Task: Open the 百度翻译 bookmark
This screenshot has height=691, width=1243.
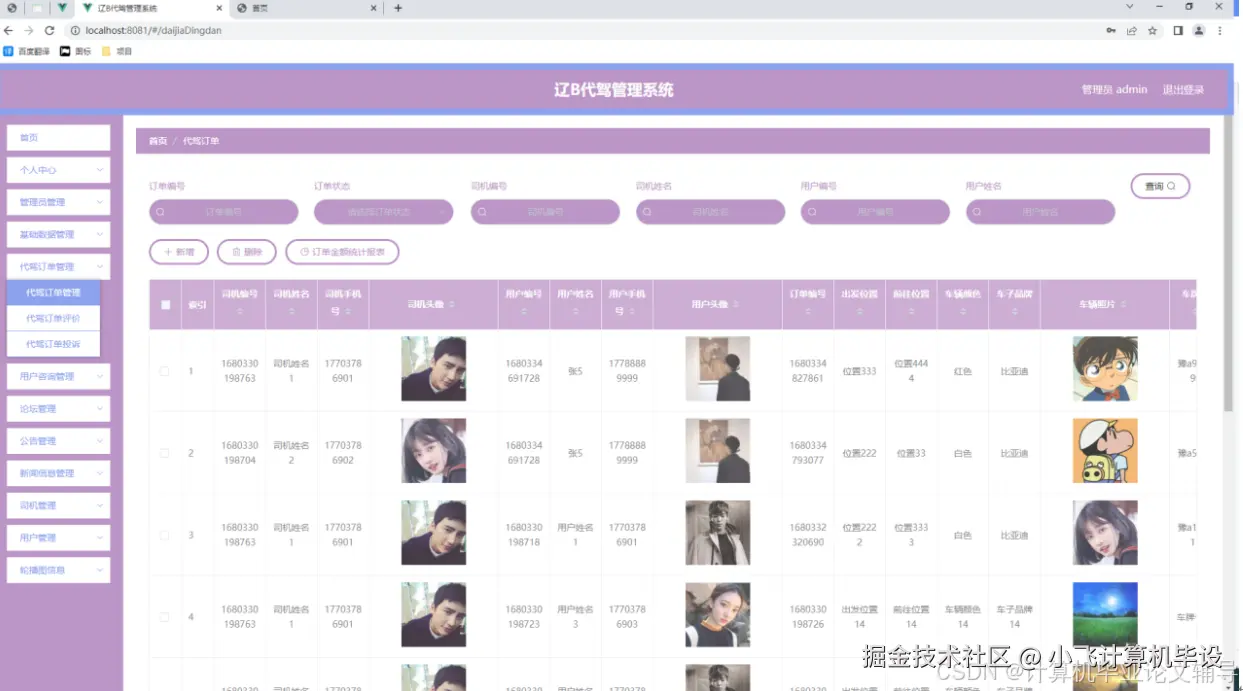Action: click(x=26, y=51)
